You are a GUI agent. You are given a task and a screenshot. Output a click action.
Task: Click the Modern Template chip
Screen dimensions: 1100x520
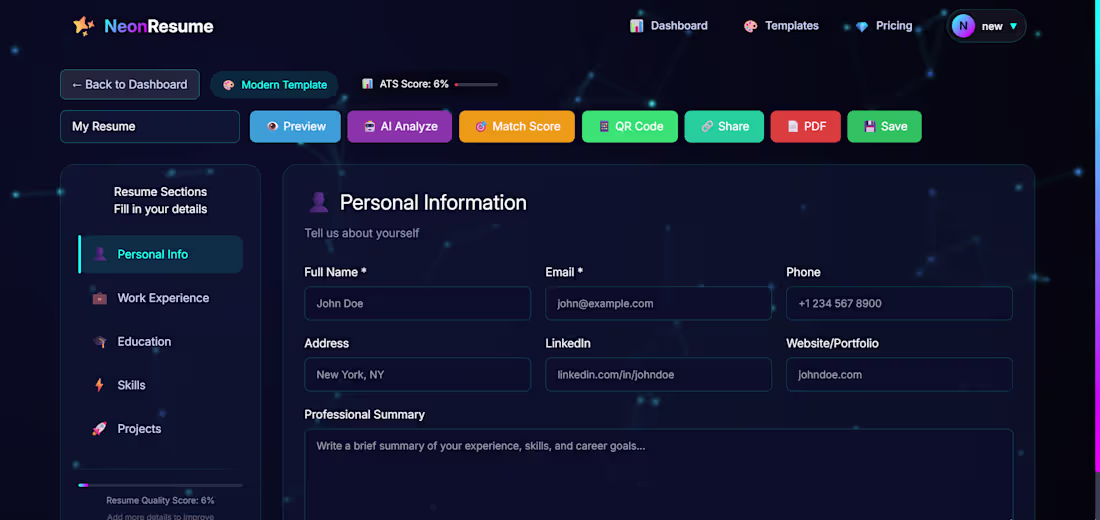click(274, 85)
